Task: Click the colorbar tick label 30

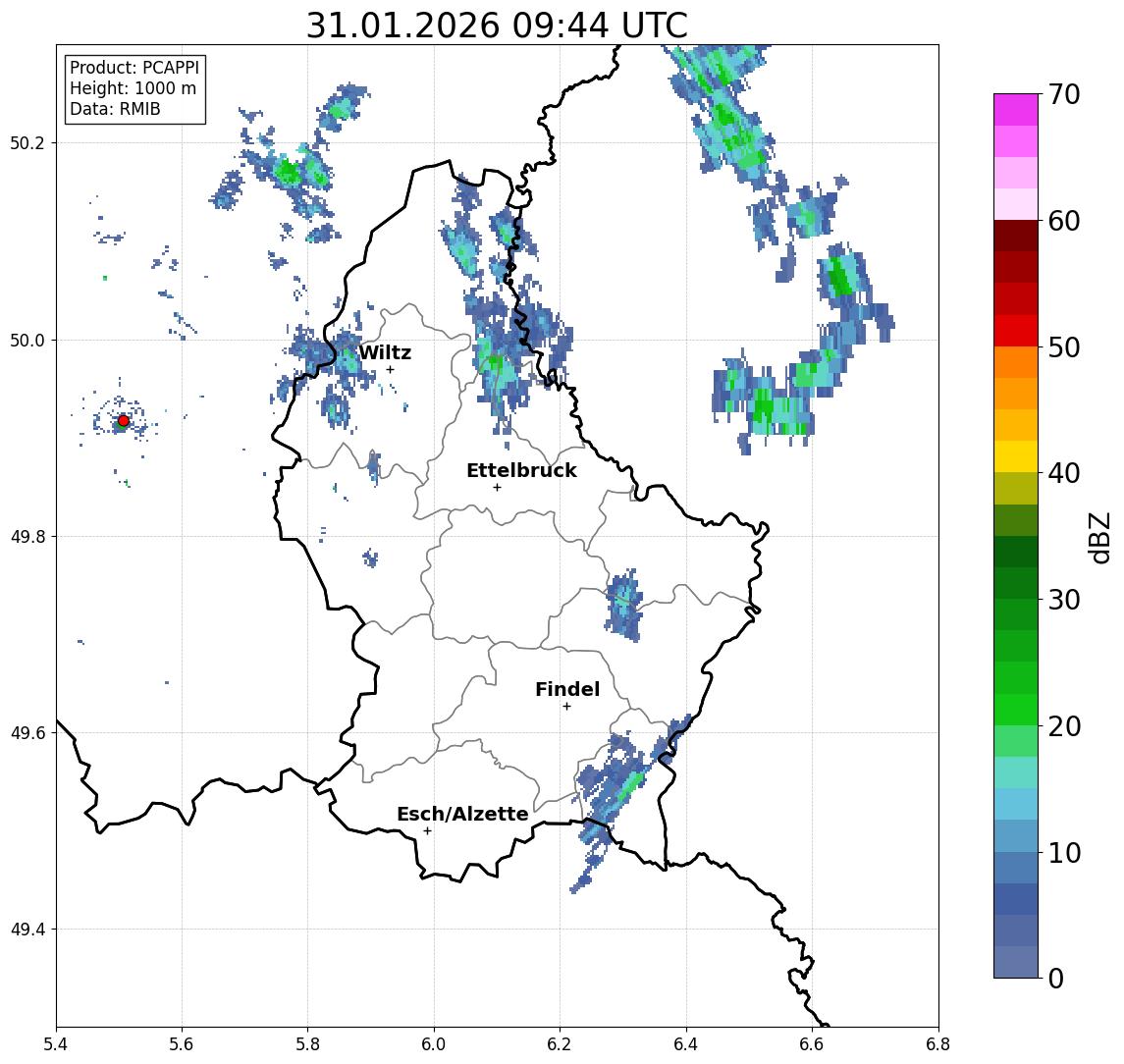Action: [1064, 600]
